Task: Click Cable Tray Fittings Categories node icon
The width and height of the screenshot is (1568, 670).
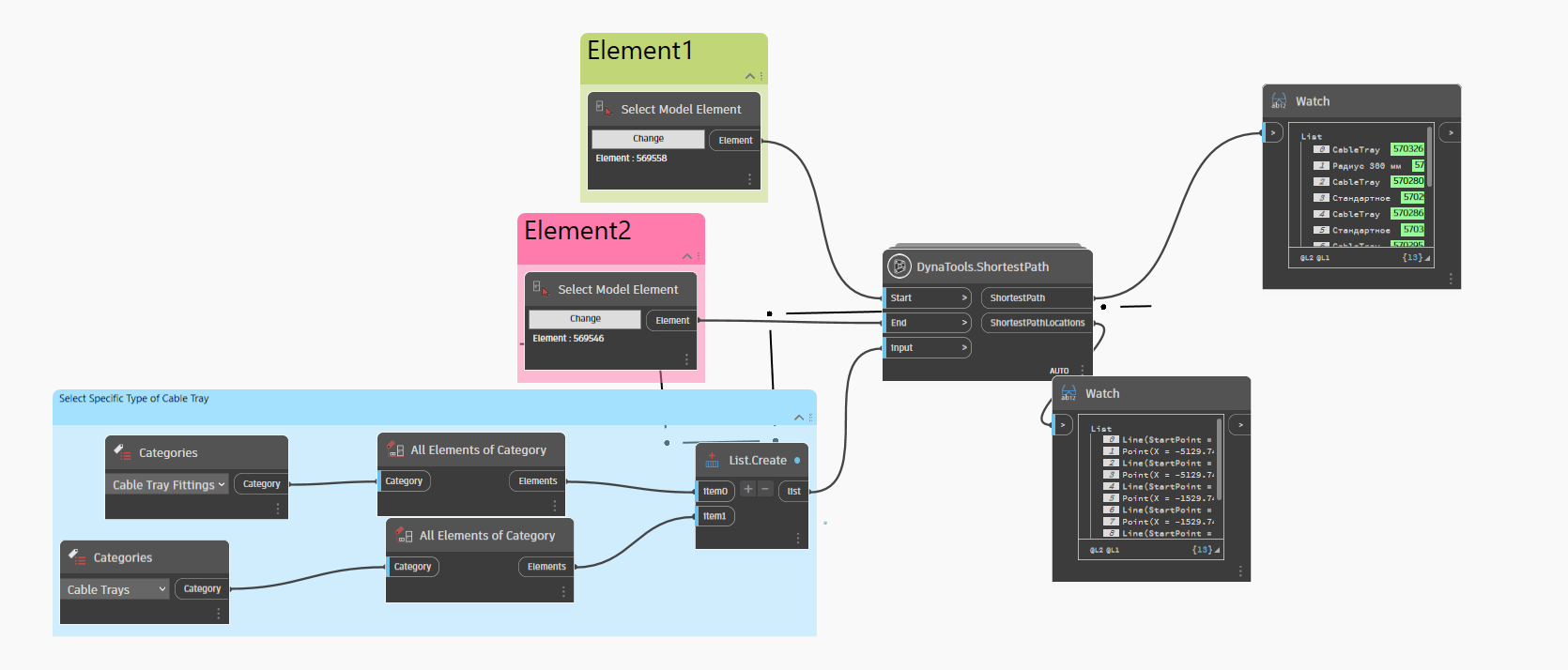Action: [x=122, y=452]
